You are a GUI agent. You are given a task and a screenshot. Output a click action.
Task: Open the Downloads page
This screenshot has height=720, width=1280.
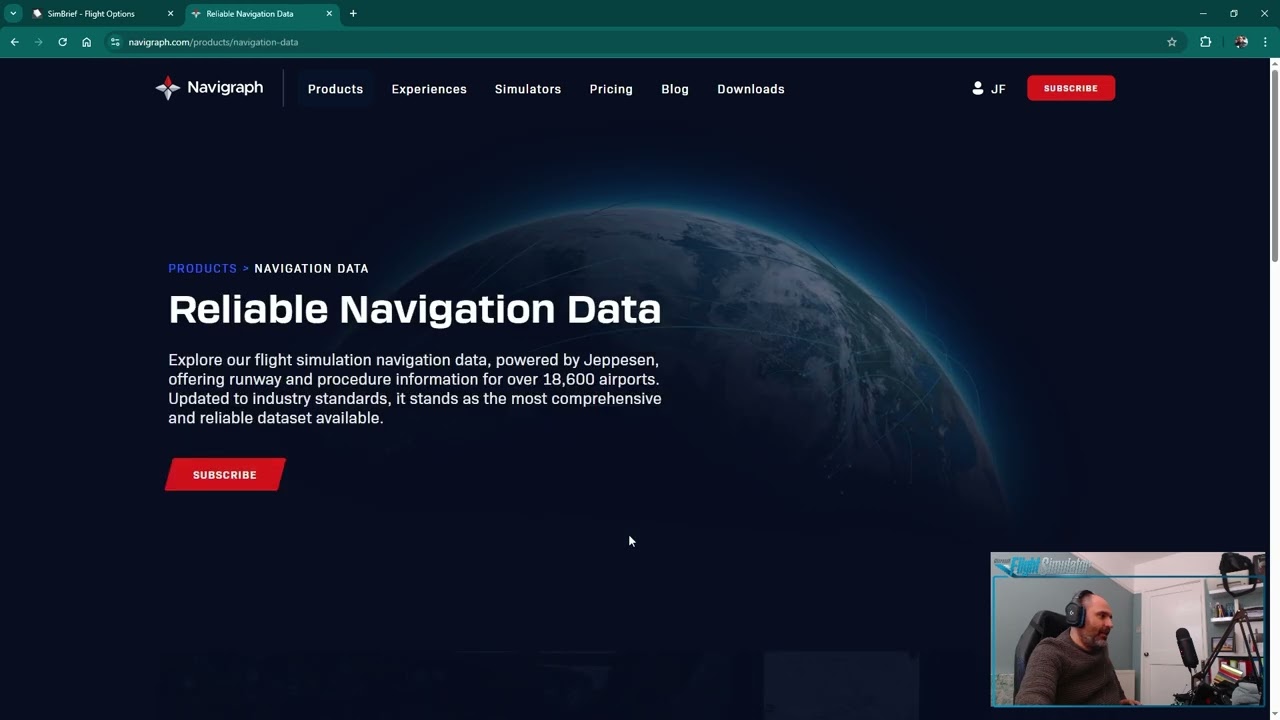(751, 89)
